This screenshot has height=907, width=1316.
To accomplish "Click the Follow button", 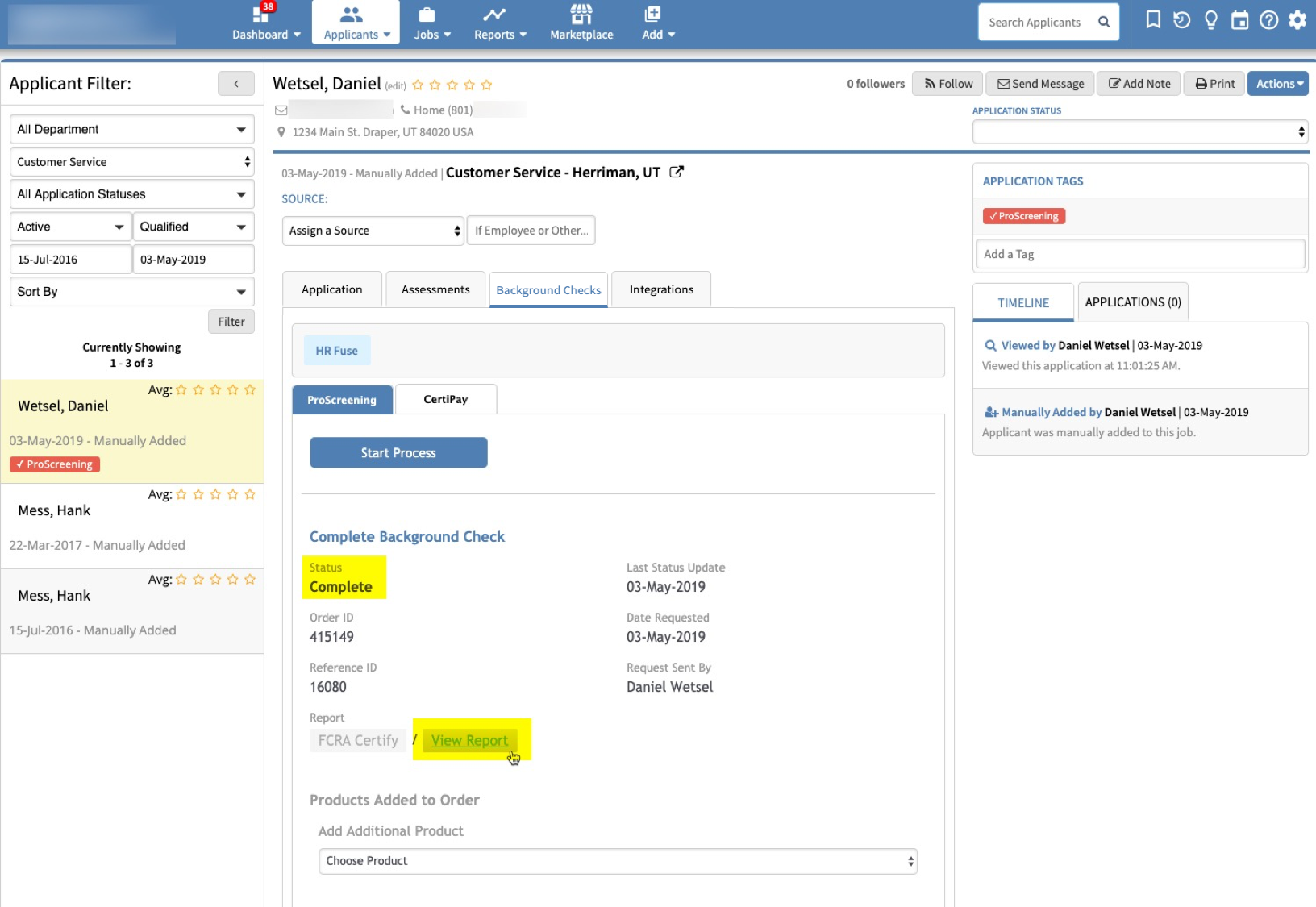I will 948,84.
